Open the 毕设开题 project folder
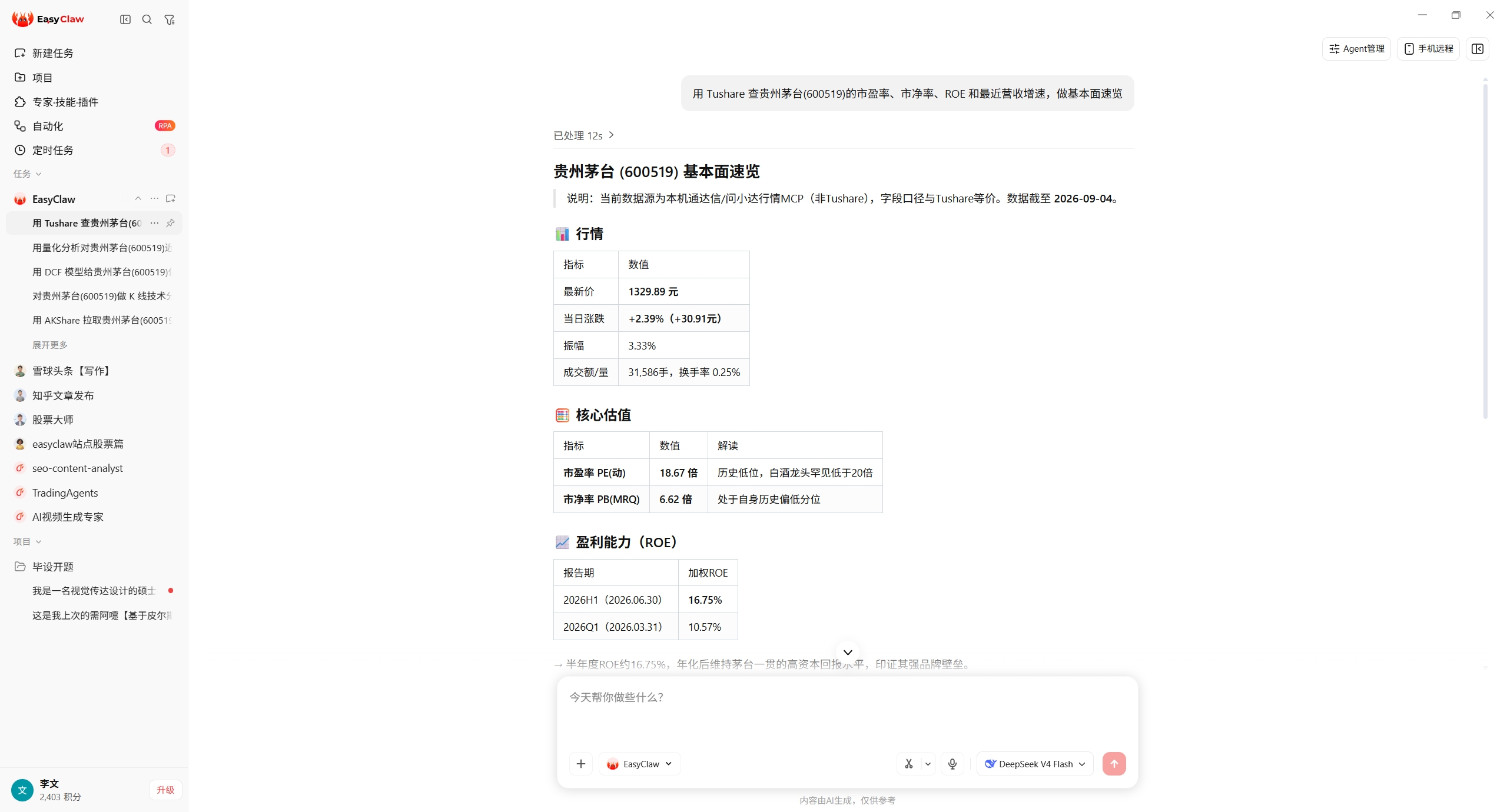 [94, 567]
